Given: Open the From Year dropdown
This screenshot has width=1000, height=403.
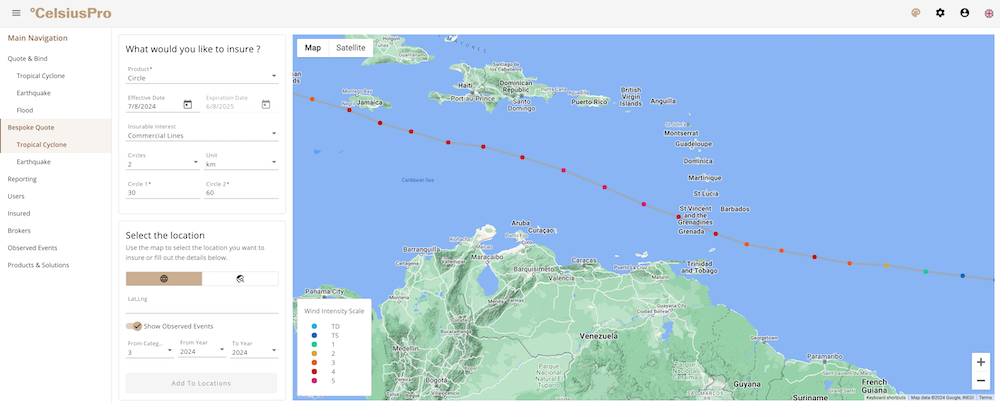Looking at the screenshot, I should click(201, 351).
